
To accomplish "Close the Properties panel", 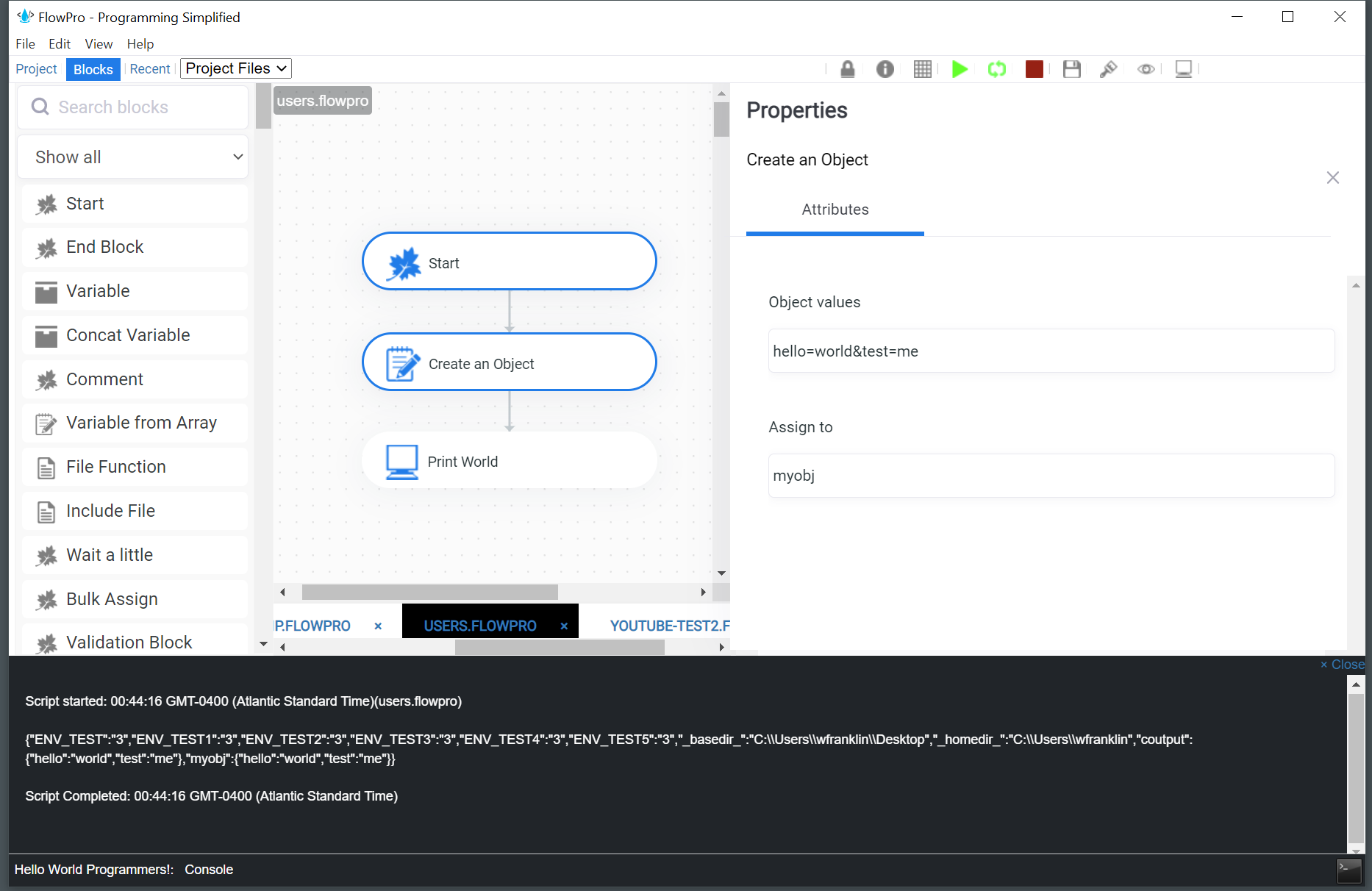I will 1333,178.
